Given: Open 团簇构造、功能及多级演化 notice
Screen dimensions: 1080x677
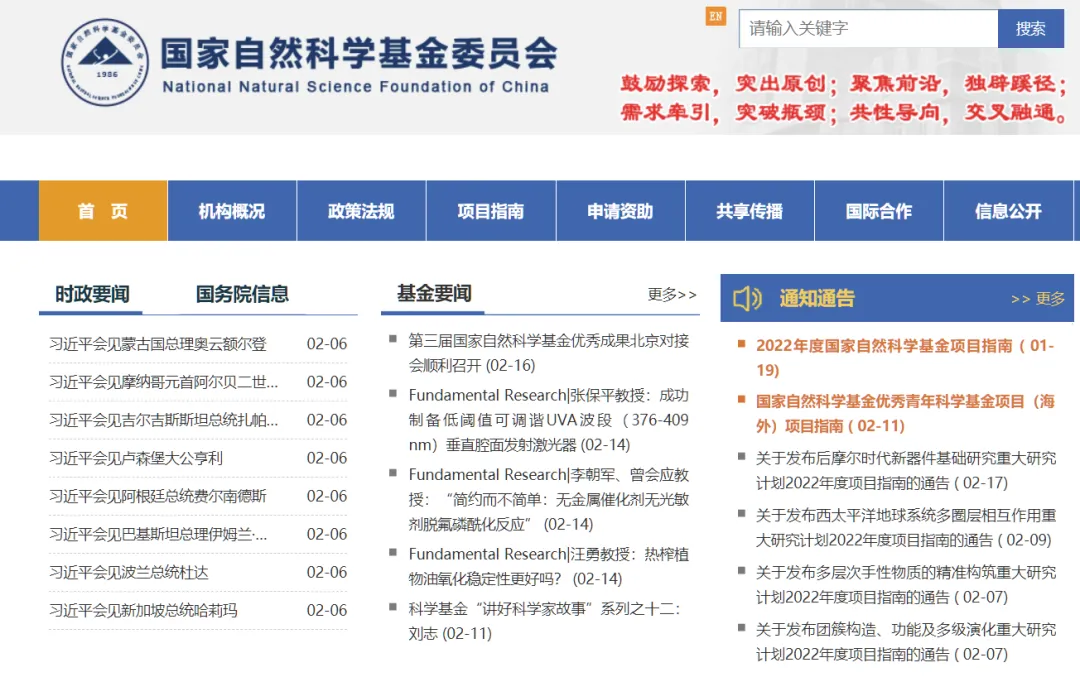Looking at the screenshot, I should (x=906, y=642).
